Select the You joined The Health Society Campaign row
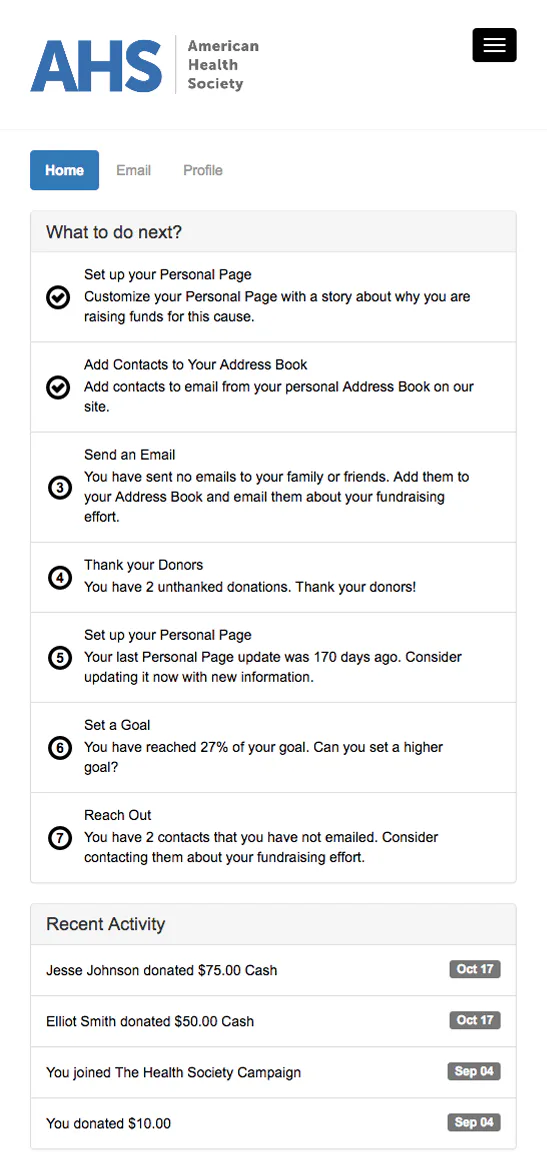 [x=273, y=1072]
